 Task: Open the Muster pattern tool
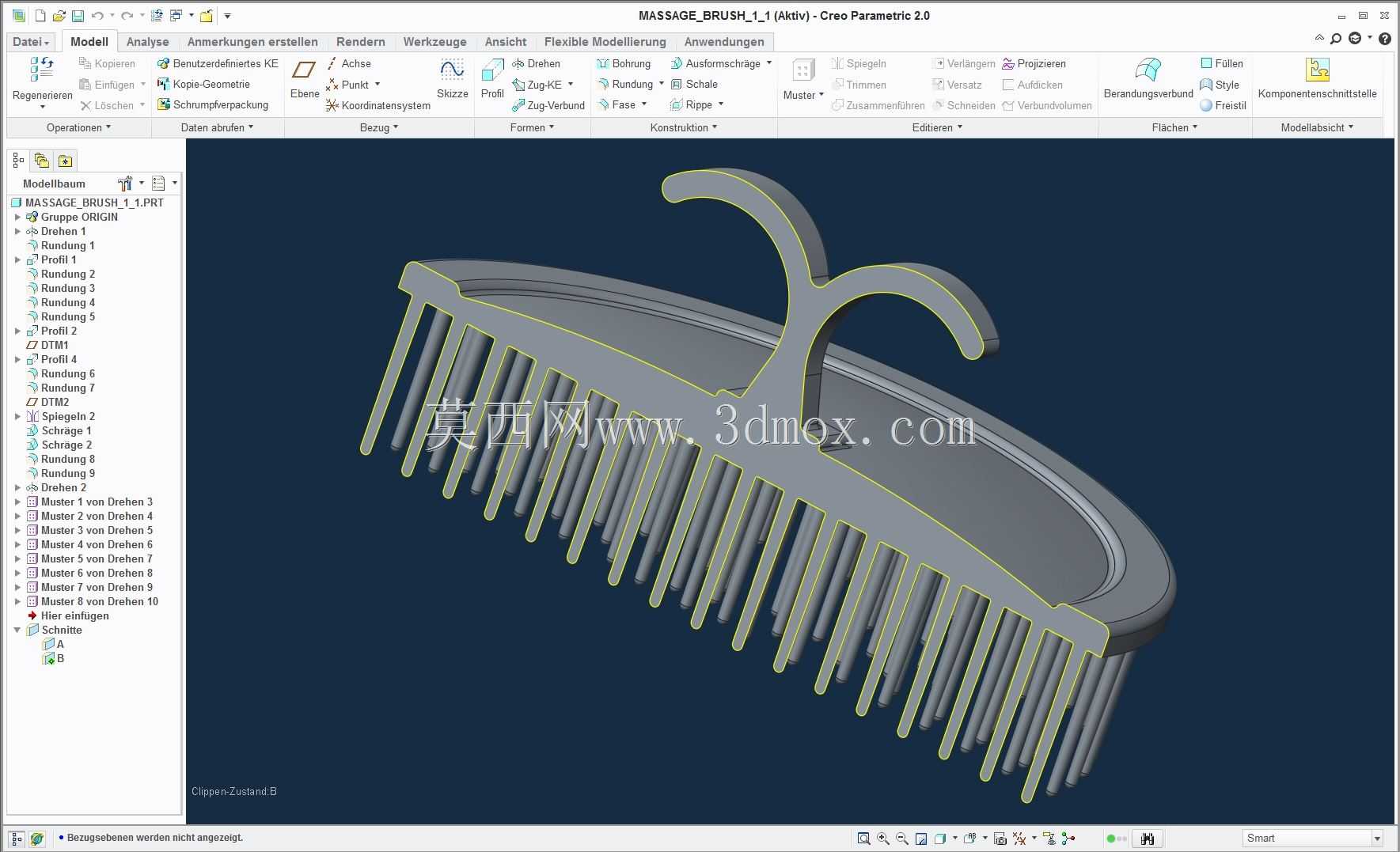[803, 79]
